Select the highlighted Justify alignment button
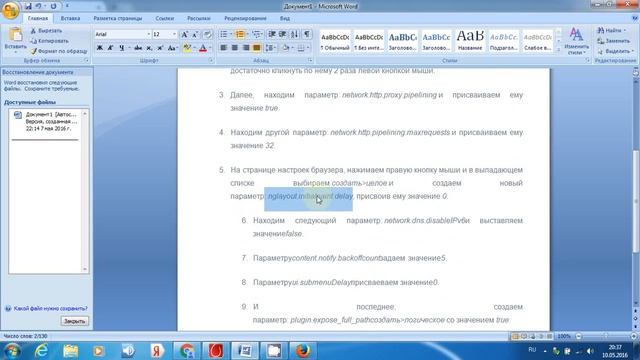Image resolution: width=640 pixels, height=360 pixels. pos(256,48)
